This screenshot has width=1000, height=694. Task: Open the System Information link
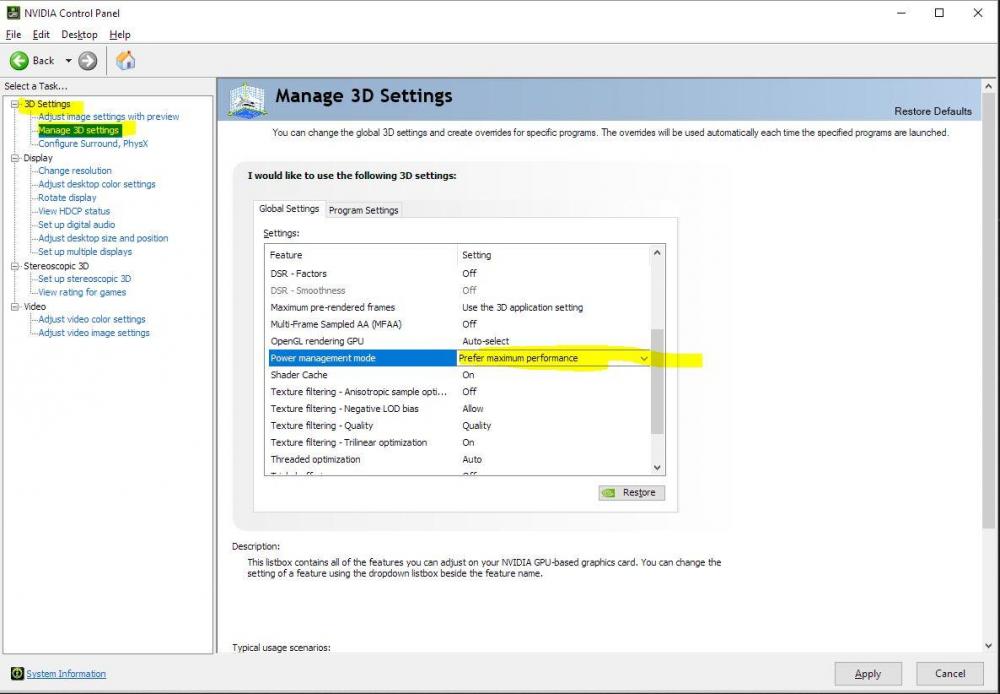[x=66, y=674]
